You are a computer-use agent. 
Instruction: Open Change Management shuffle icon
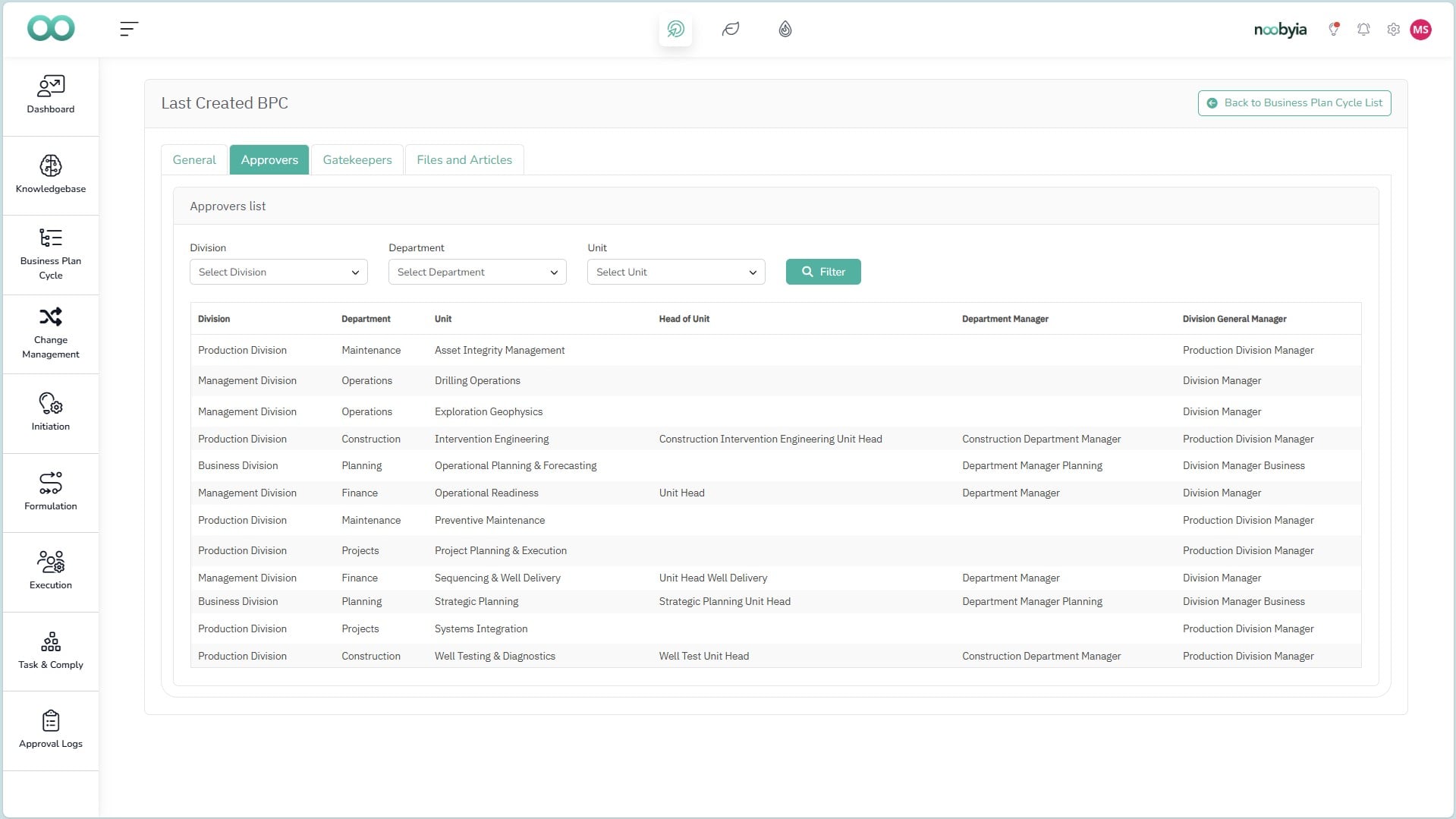pyautogui.click(x=51, y=317)
